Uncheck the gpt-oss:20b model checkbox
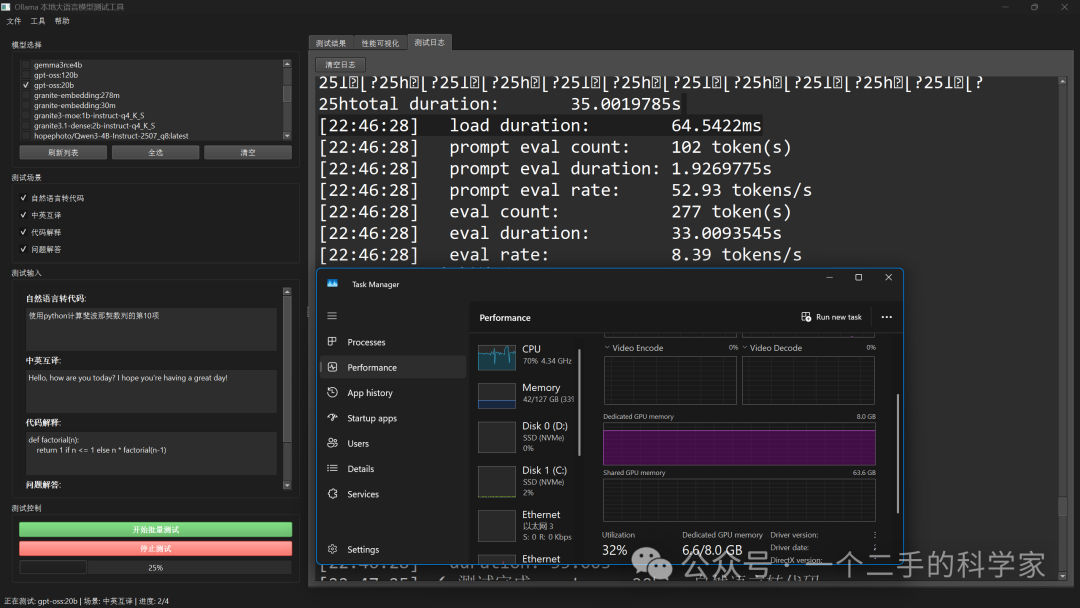1080x608 pixels. [26, 85]
